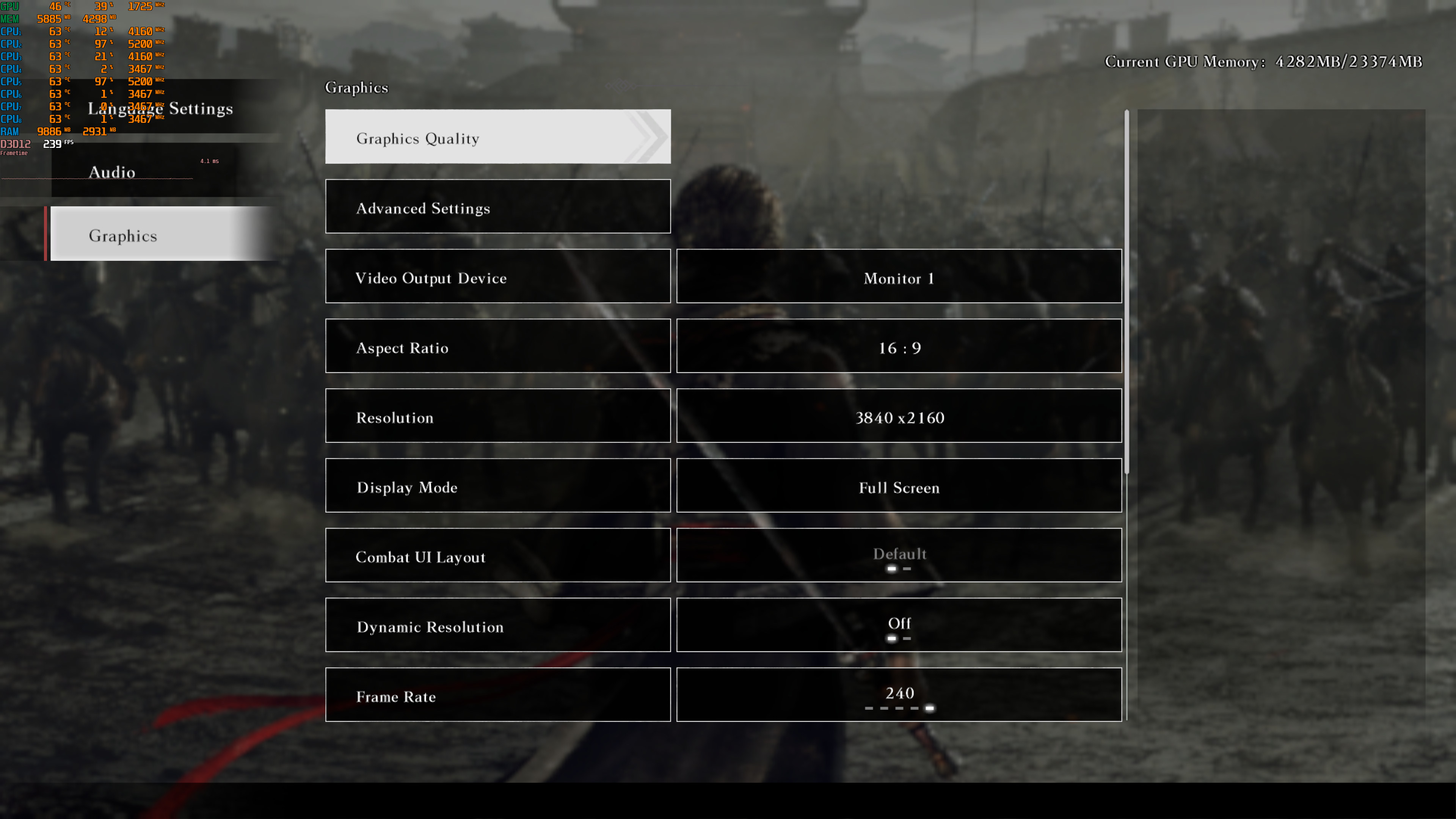Open Advanced Settings
This screenshot has width=1456, height=819.
point(498,206)
